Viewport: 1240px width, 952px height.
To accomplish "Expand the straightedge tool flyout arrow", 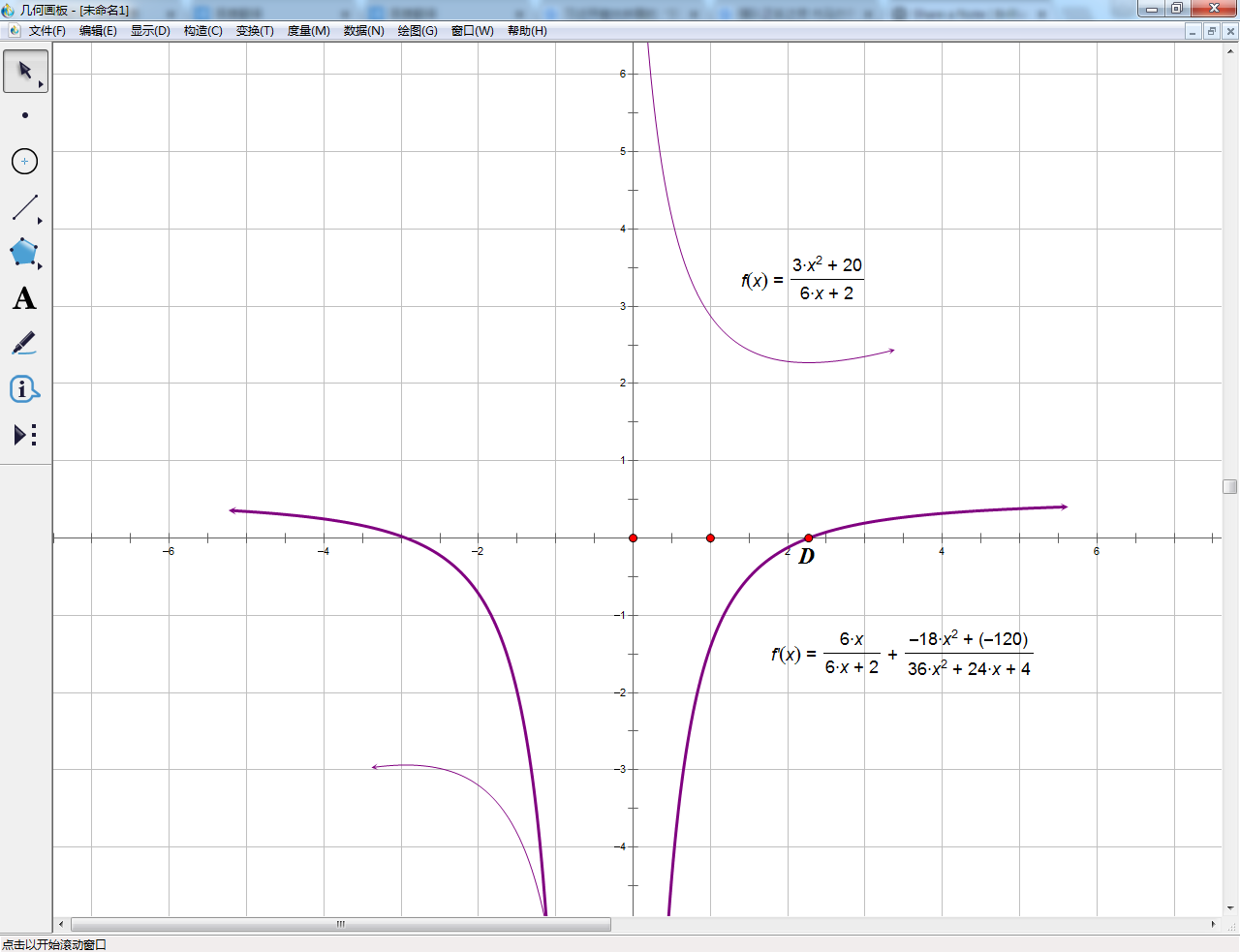I will (x=41, y=220).
